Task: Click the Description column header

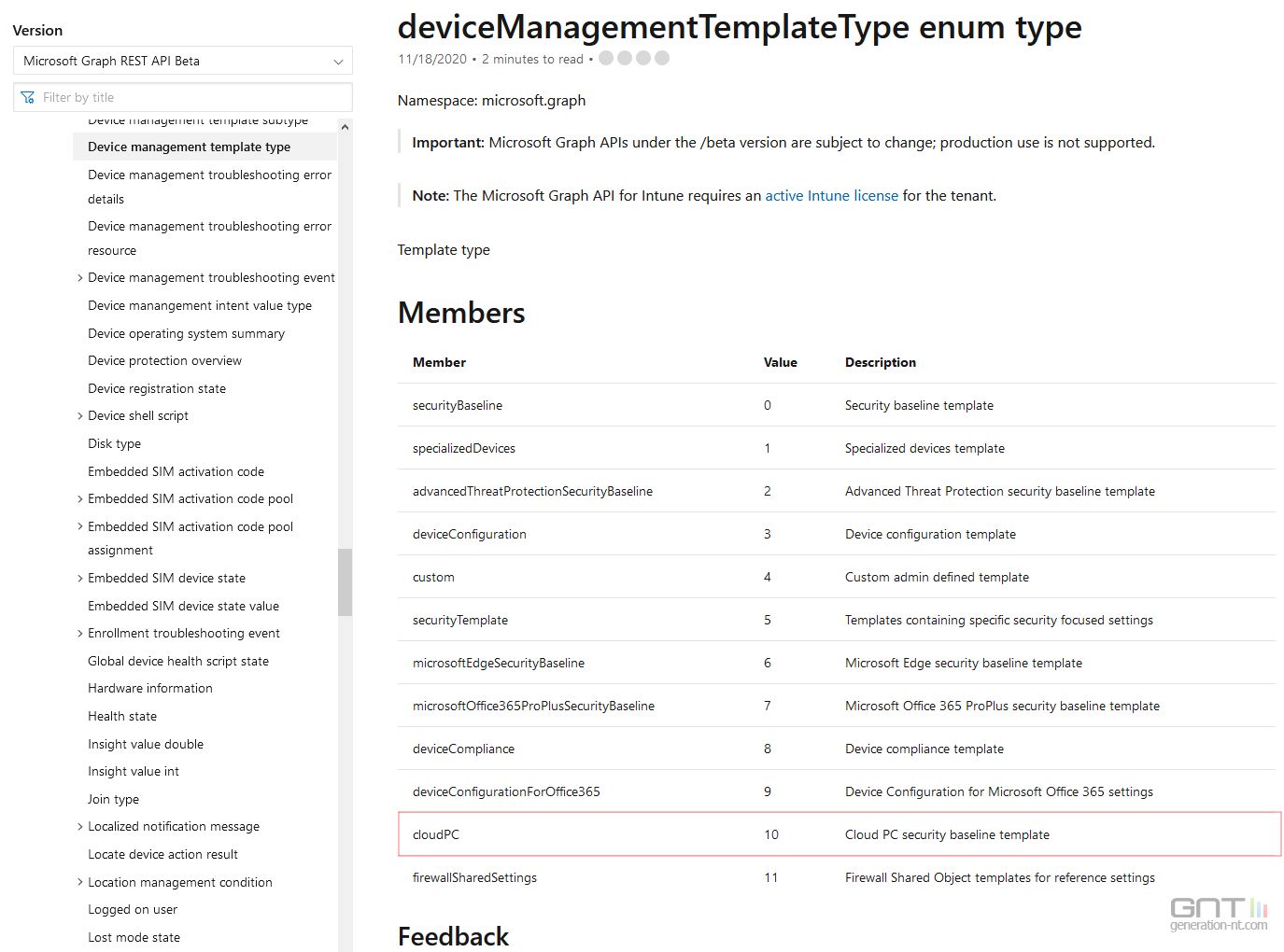Action: tap(881, 362)
